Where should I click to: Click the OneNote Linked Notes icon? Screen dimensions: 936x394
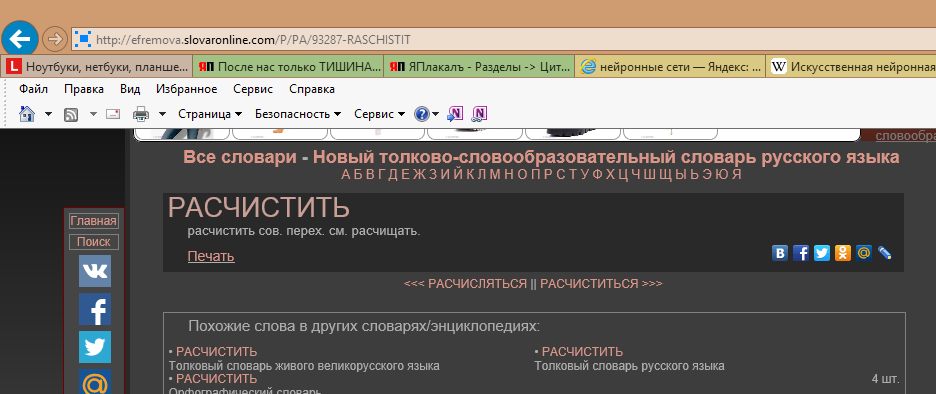[479, 113]
